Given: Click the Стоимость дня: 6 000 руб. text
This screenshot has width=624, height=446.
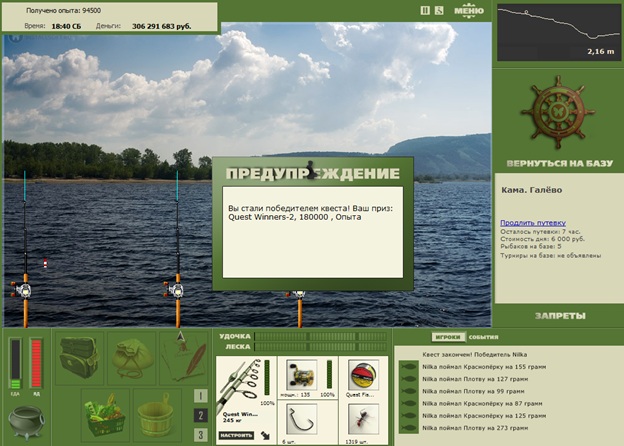Looking at the screenshot, I should 542,239.
